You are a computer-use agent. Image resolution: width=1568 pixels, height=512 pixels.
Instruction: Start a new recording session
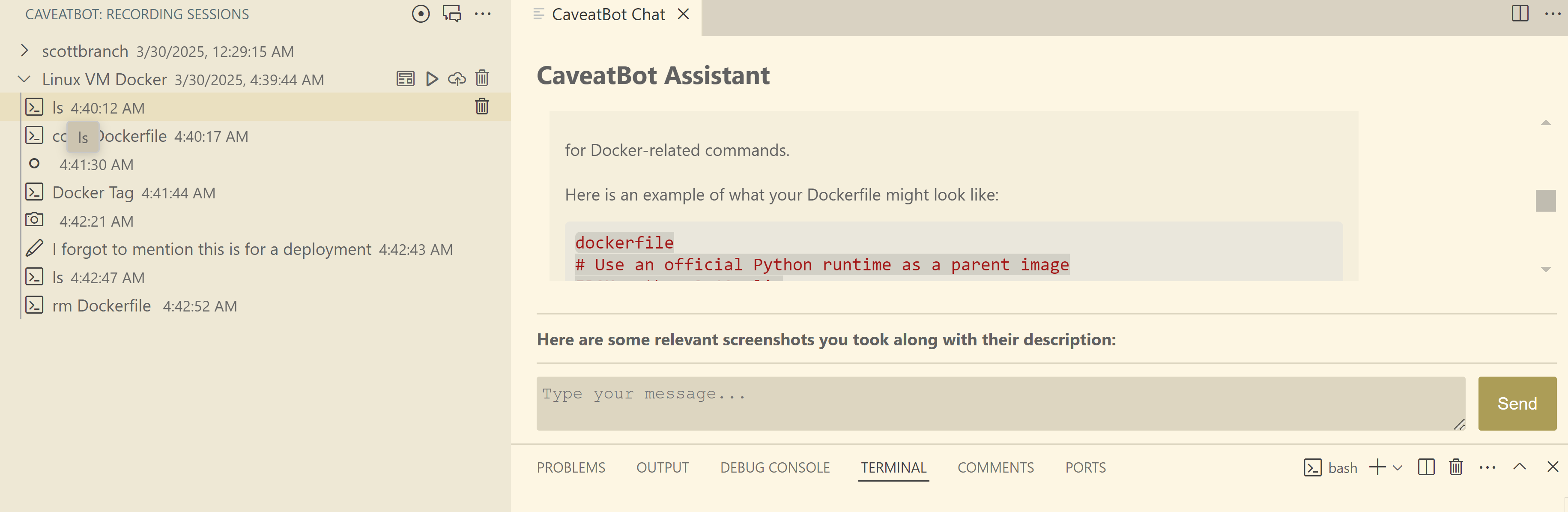420,13
